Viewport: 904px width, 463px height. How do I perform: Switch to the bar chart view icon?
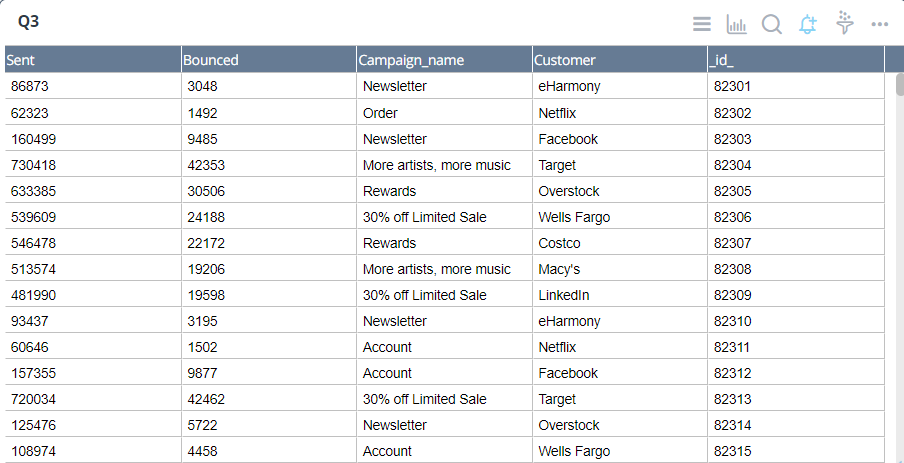(x=736, y=24)
